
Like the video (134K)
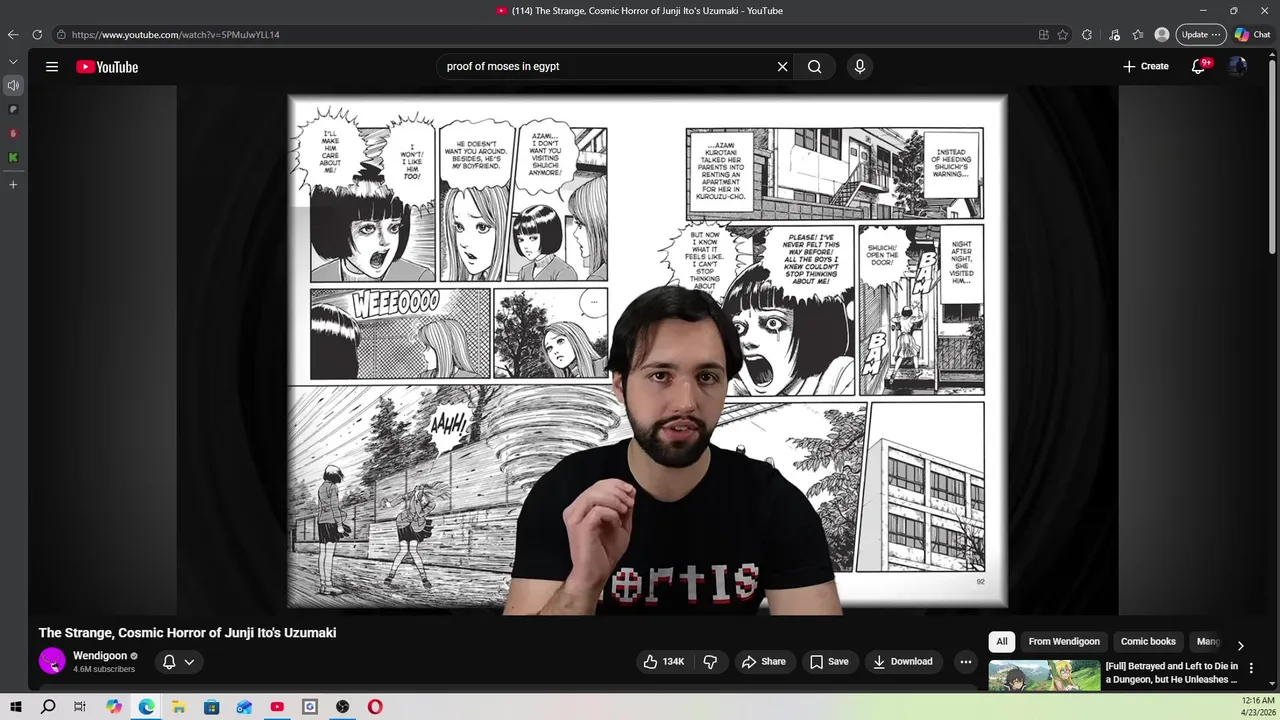tap(664, 661)
